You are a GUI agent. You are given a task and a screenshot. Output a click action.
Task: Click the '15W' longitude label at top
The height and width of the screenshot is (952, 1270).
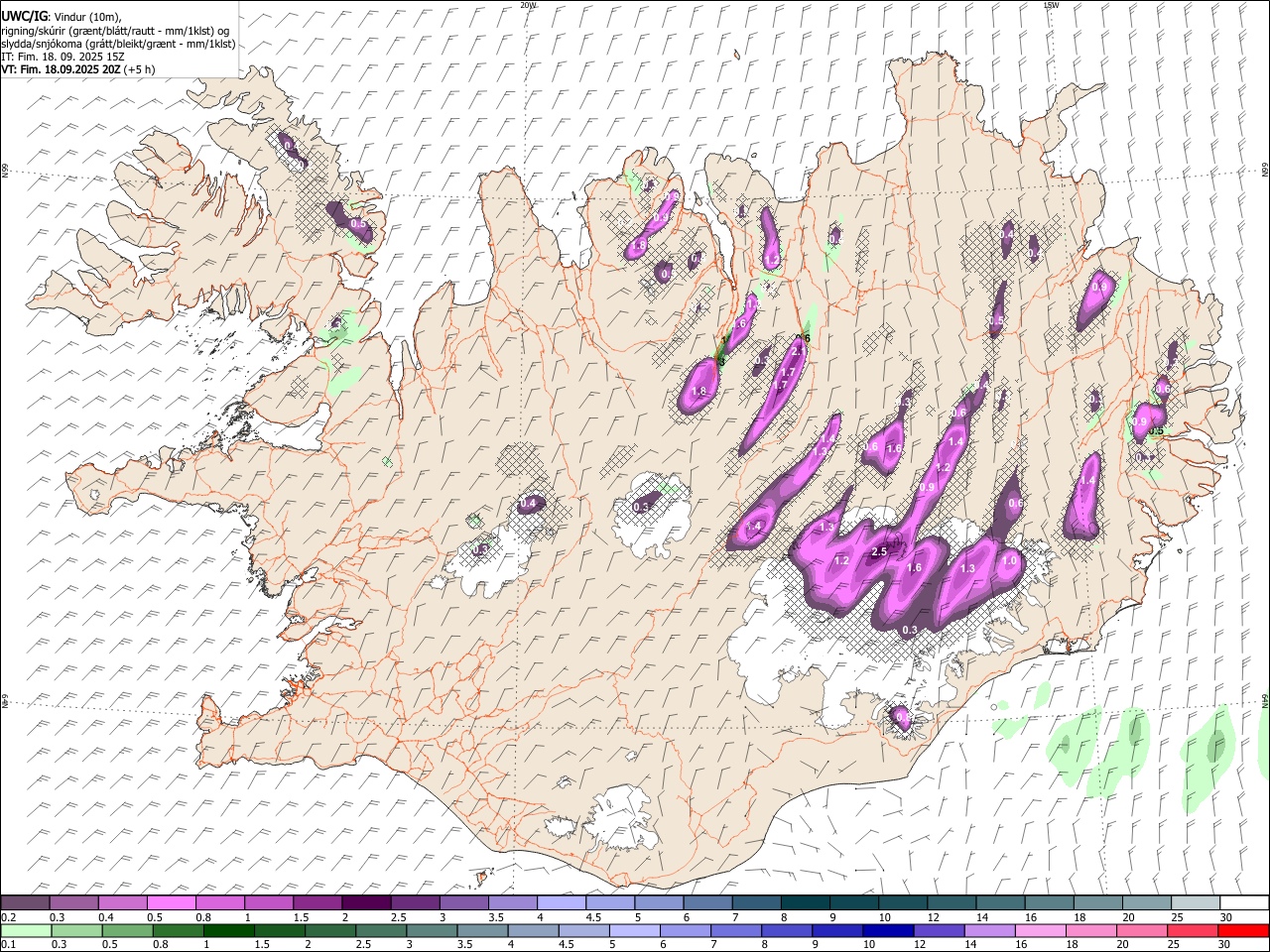click(1051, 5)
